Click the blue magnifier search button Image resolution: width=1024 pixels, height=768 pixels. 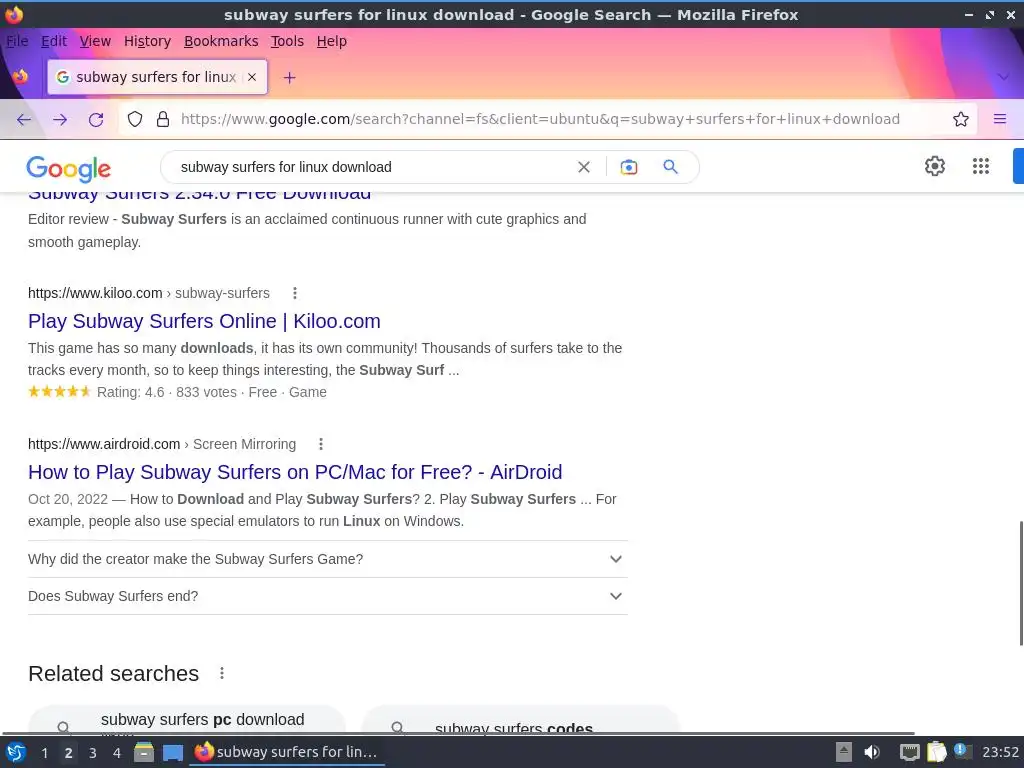[x=671, y=167]
